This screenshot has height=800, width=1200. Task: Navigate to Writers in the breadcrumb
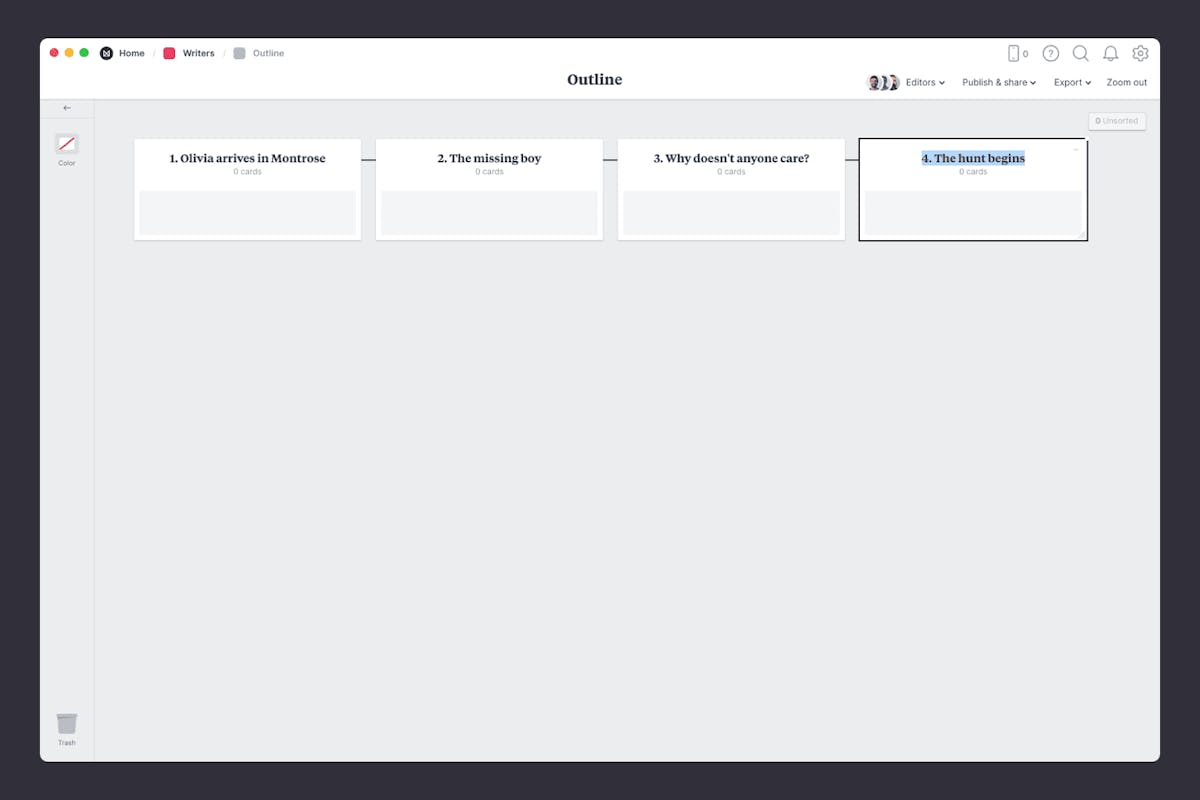click(x=197, y=53)
